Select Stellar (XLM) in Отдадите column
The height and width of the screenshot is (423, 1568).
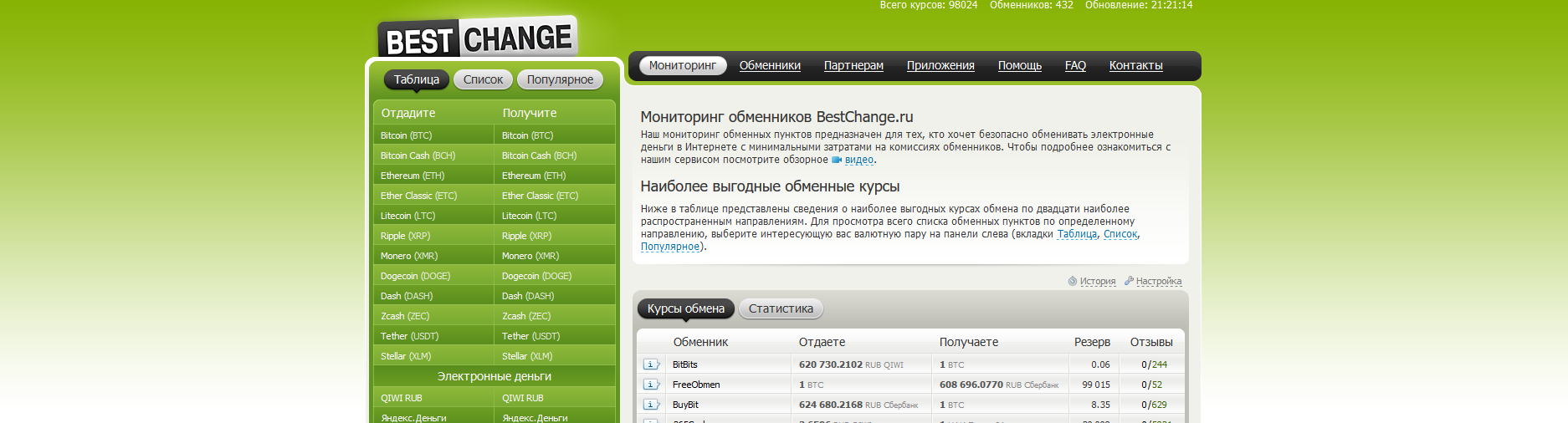(433, 356)
